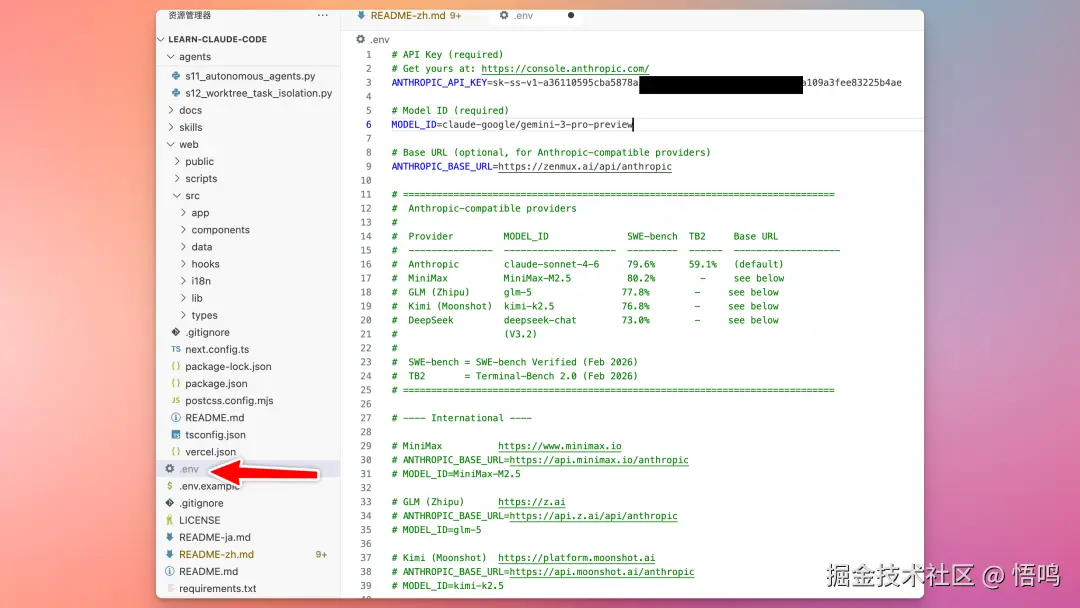Click the git icon beside root .gitignore
Screen dimensions: 1080x608
click(x=169, y=503)
